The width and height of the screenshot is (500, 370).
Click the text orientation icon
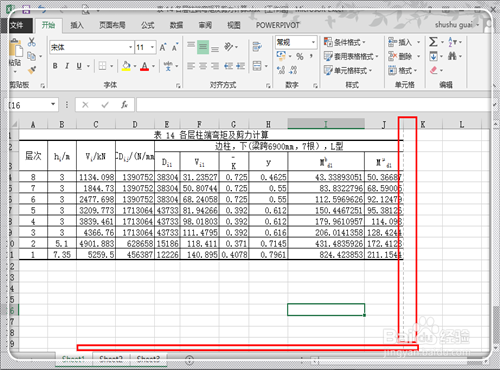point(229,47)
